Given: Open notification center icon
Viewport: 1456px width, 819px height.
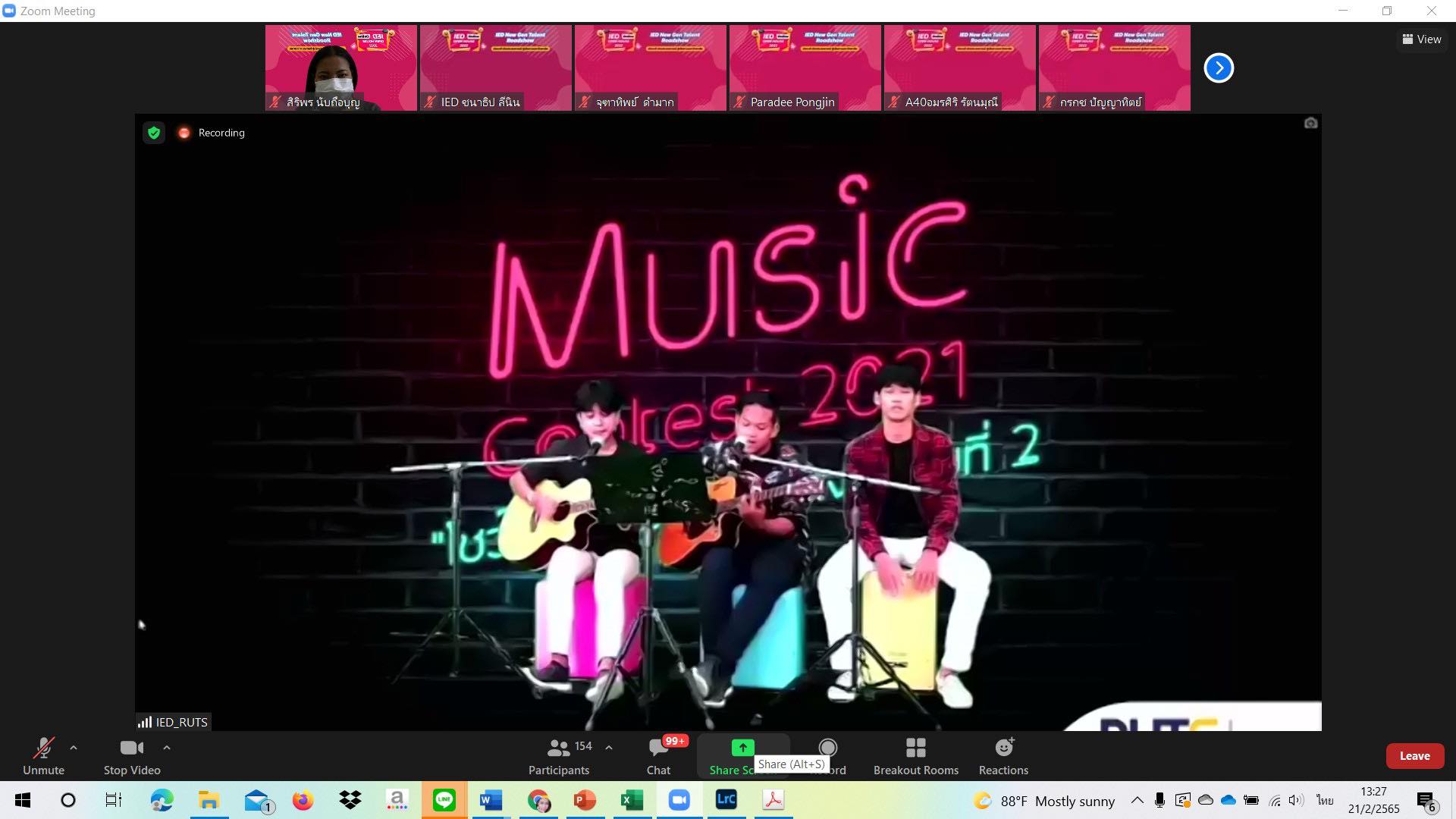Looking at the screenshot, I should pos(1426,800).
